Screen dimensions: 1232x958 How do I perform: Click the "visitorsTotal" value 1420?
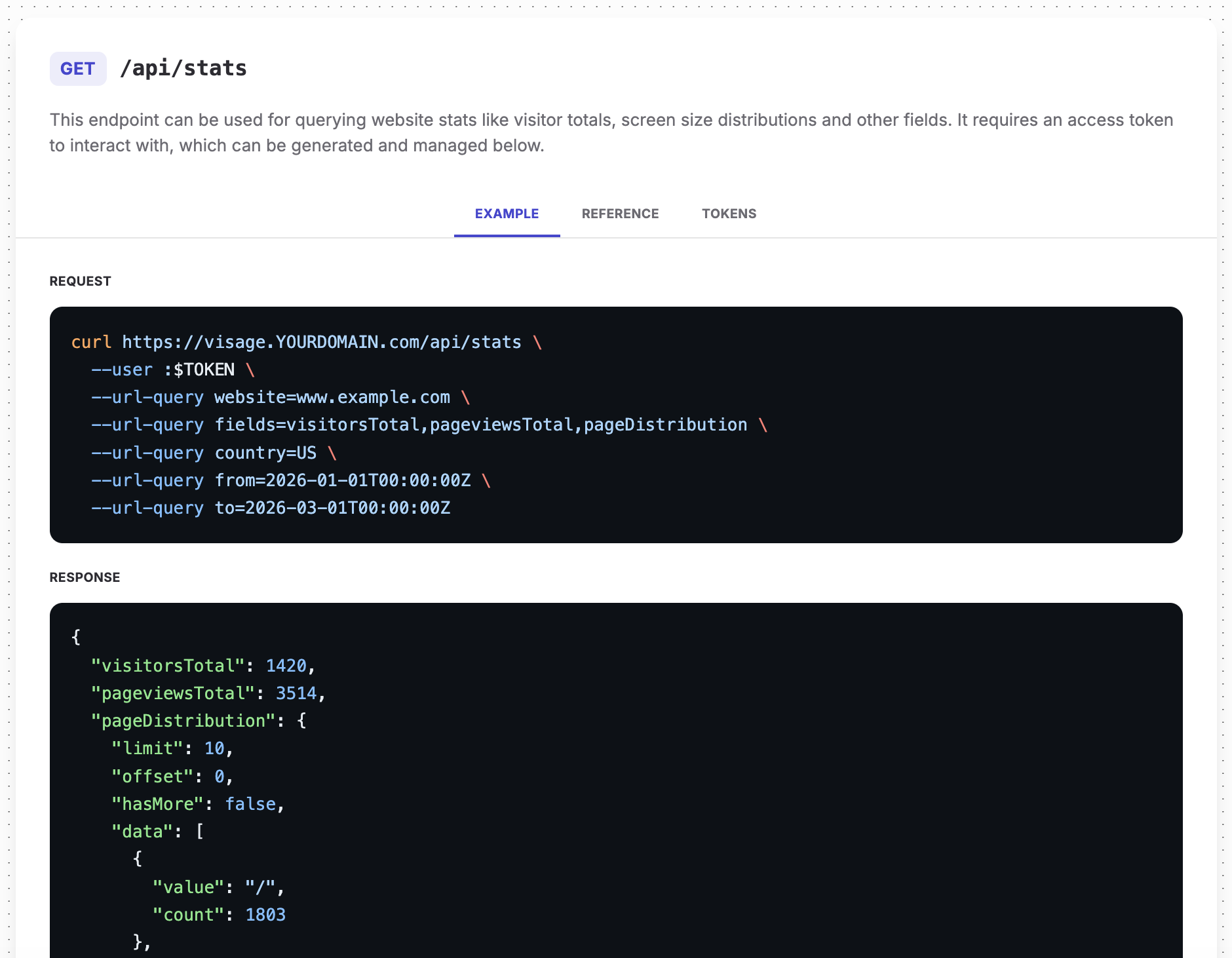tap(286, 666)
